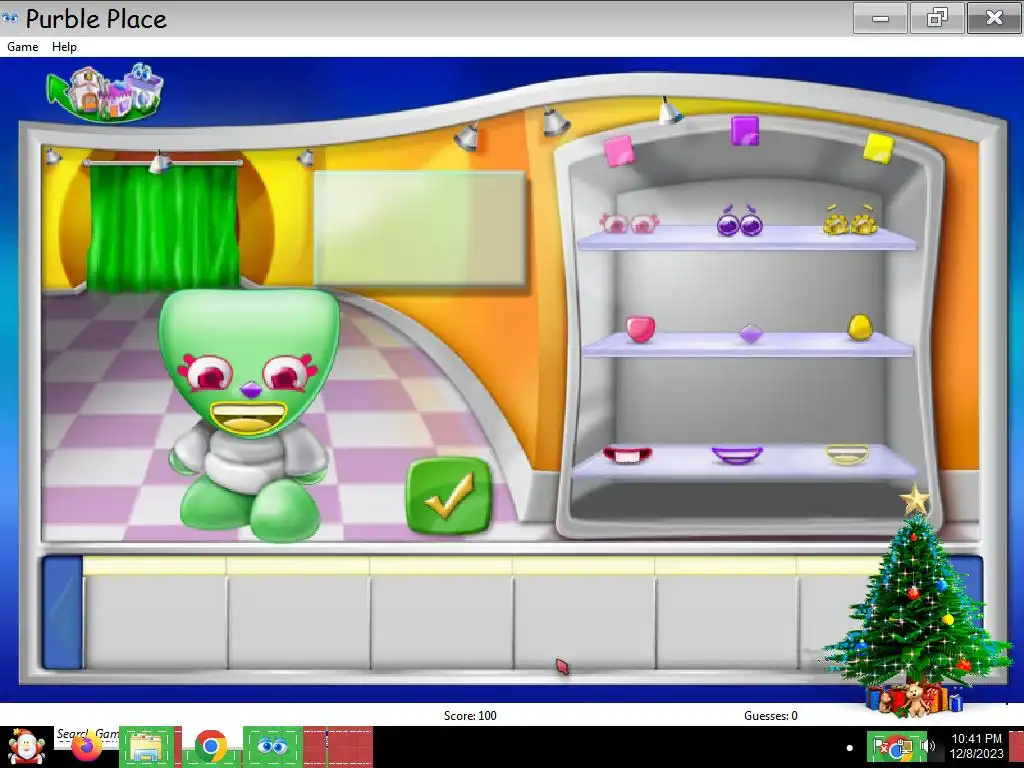Select the purple color swatch above shelves
The image size is (1024, 768).
pos(744,131)
